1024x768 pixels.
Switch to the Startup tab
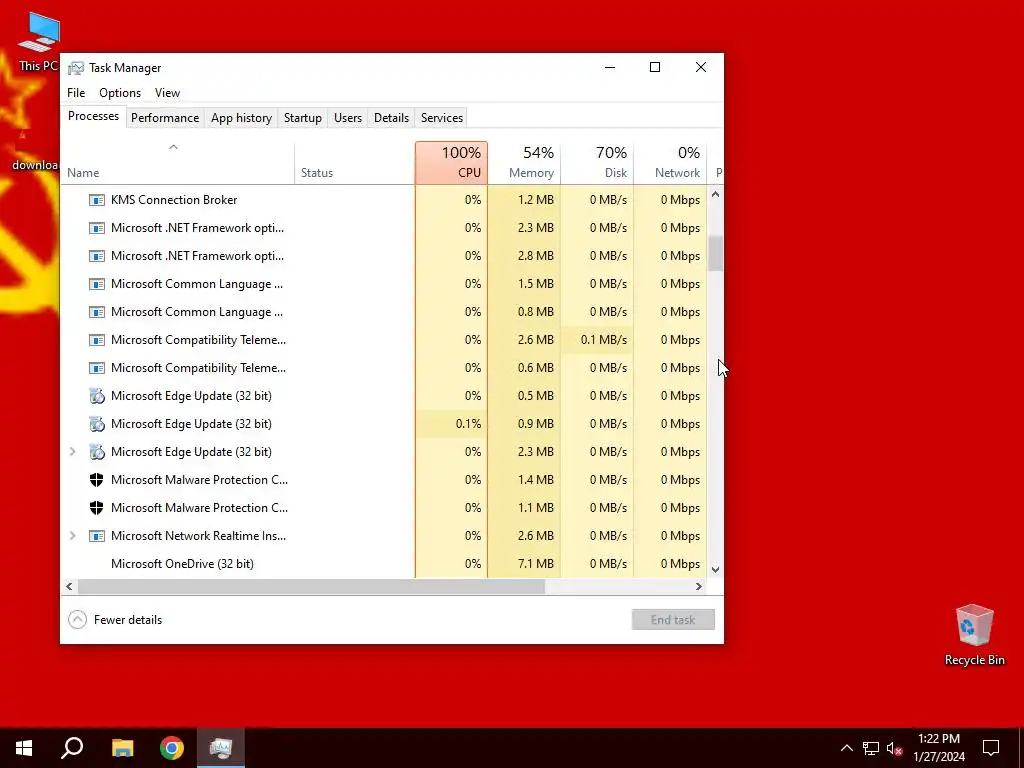[302, 118]
